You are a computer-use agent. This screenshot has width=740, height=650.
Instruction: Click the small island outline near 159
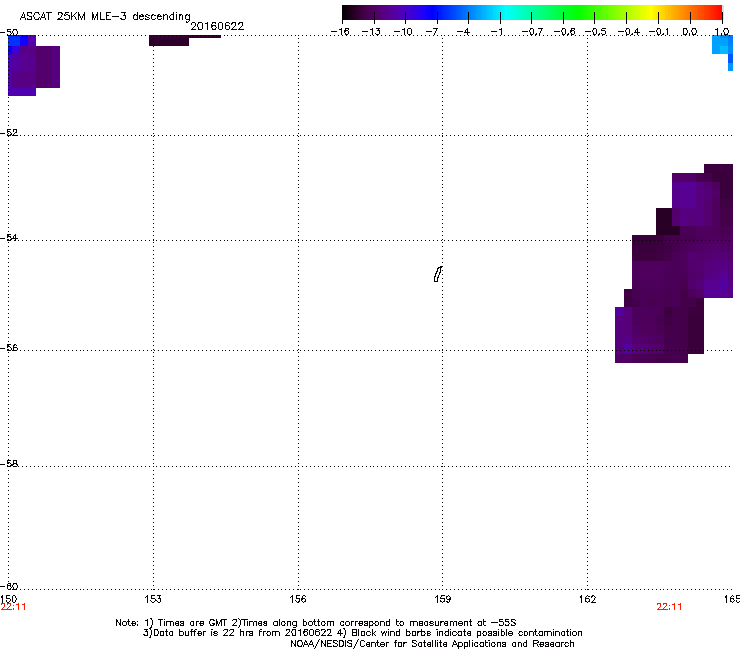[438, 274]
